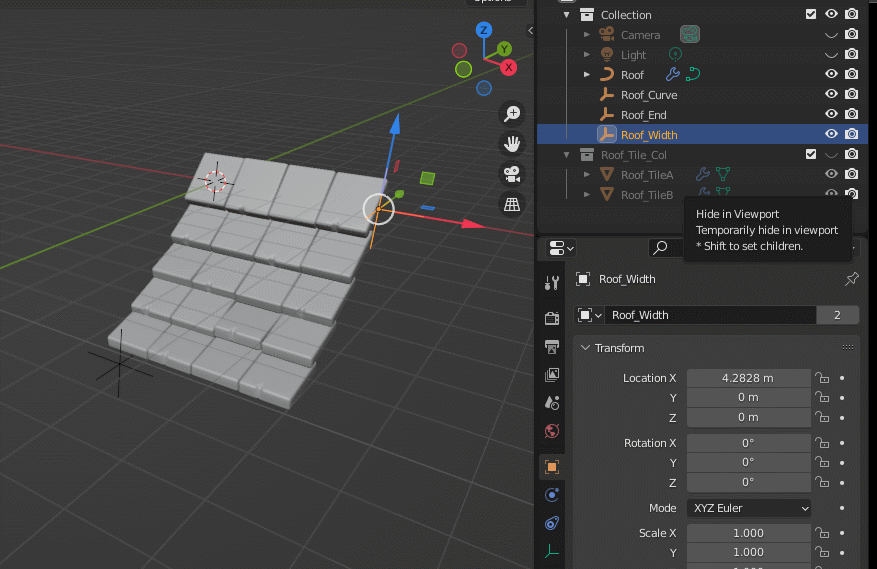
Task: Hide Roof_Width in viewport
Action: click(x=832, y=134)
